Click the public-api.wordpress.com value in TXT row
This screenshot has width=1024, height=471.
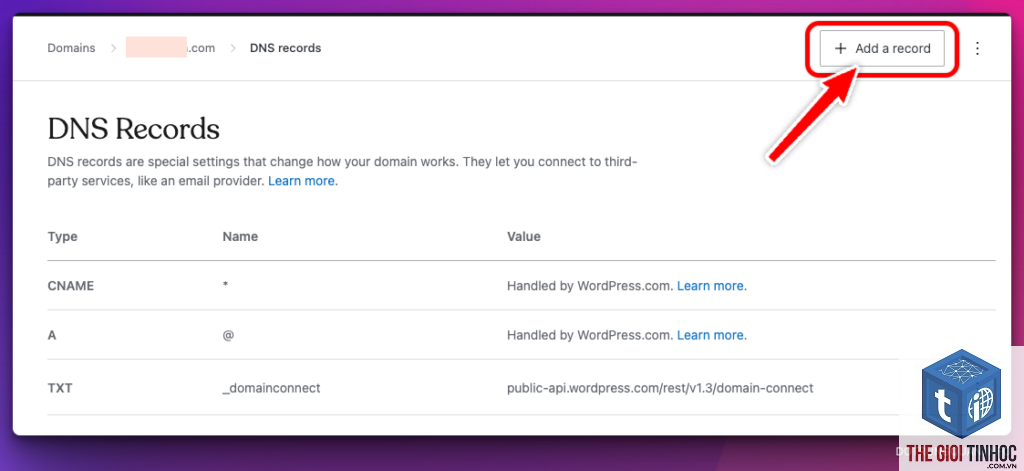660,388
